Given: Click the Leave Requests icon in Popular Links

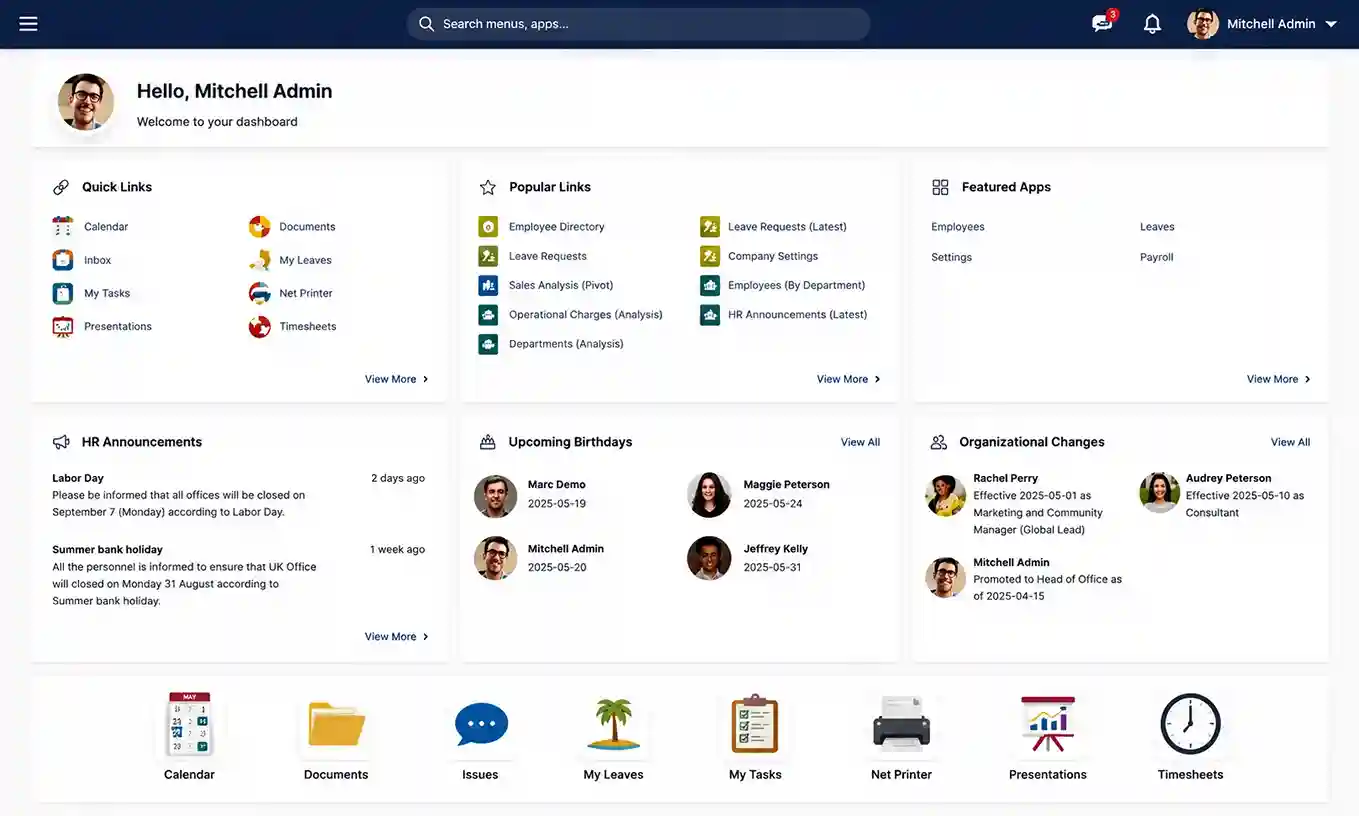Looking at the screenshot, I should coord(488,256).
